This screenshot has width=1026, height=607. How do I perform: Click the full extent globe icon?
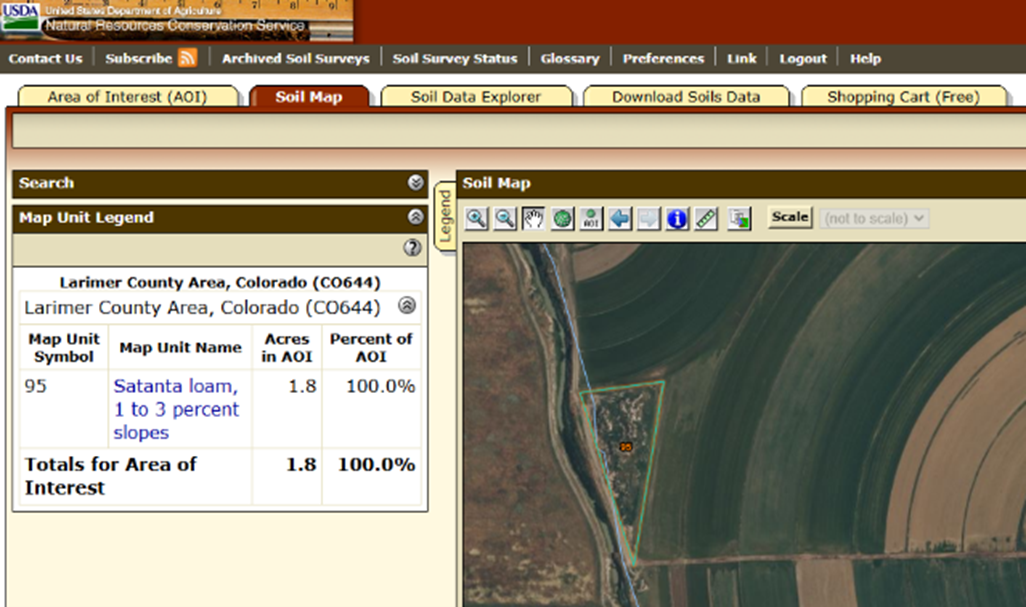point(562,218)
